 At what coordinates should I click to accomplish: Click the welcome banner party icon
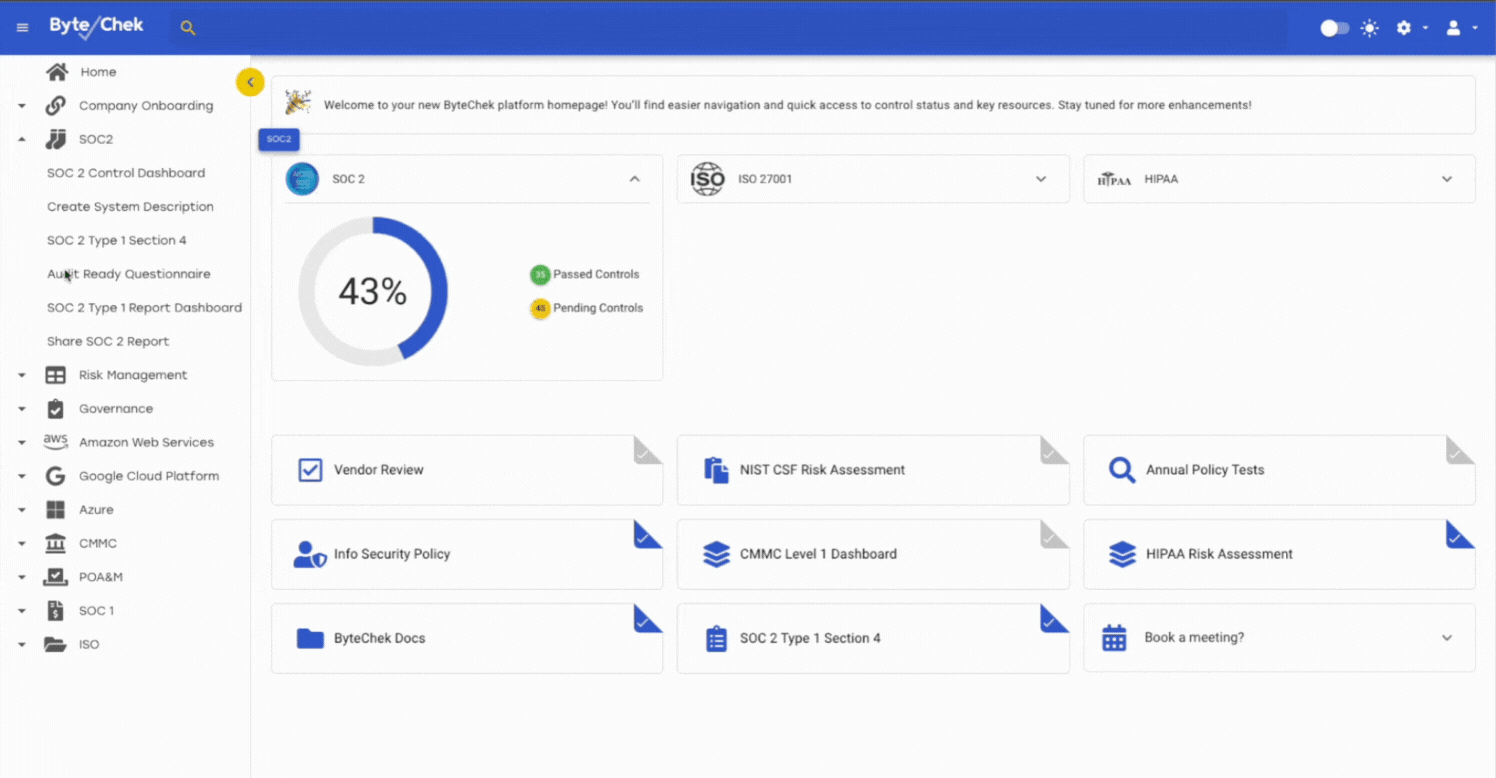(x=297, y=103)
